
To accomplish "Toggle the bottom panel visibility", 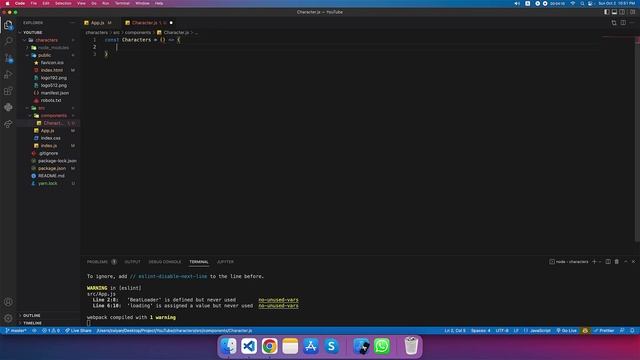I will (x=614, y=12).
